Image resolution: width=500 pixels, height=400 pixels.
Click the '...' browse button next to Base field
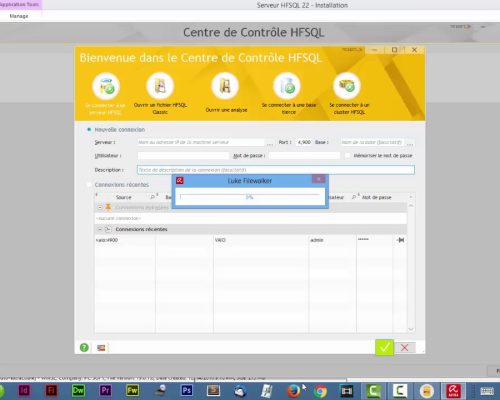(410, 143)
